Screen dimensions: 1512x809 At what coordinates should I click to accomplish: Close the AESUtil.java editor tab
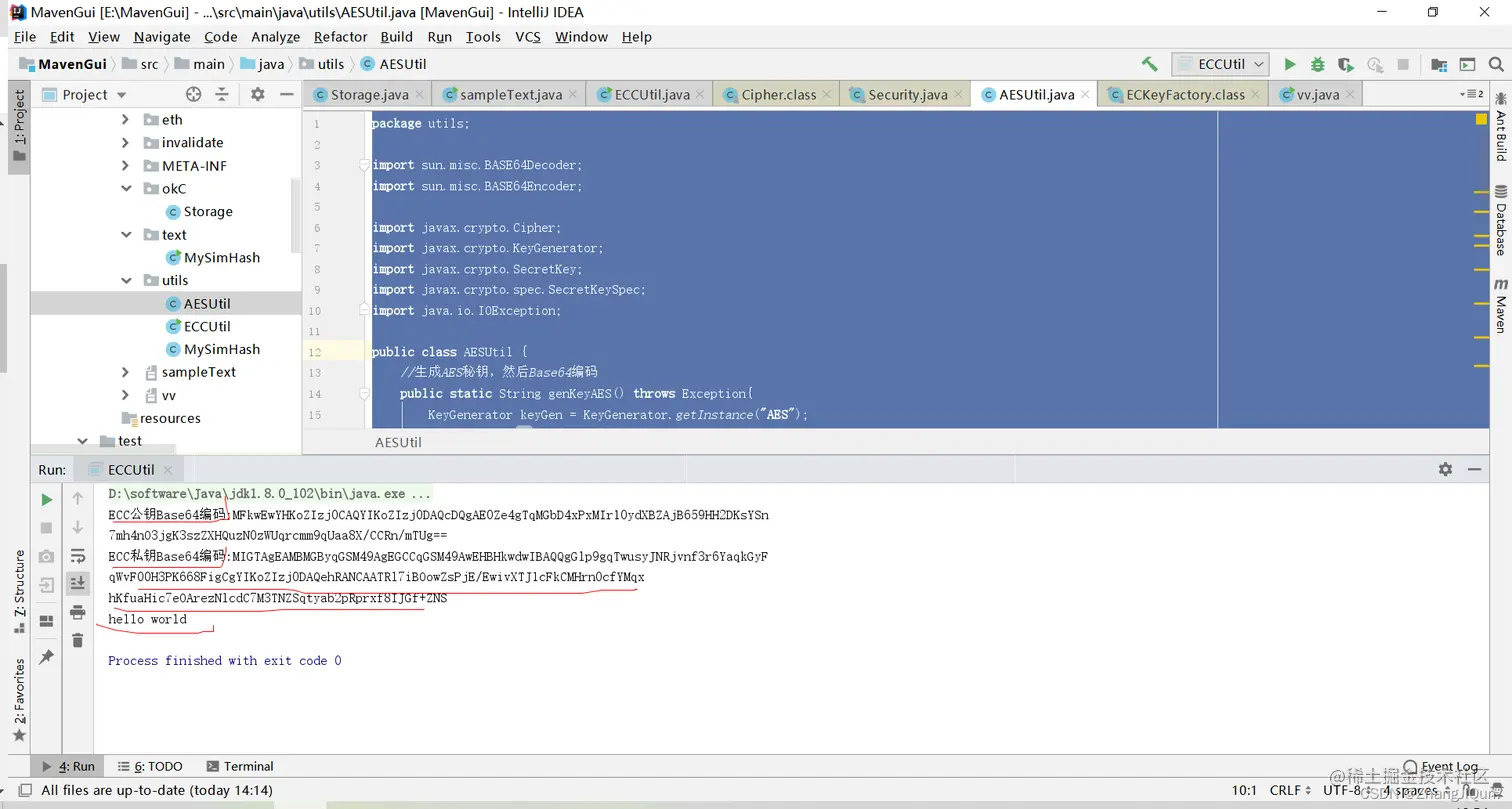pos(1085,95)
